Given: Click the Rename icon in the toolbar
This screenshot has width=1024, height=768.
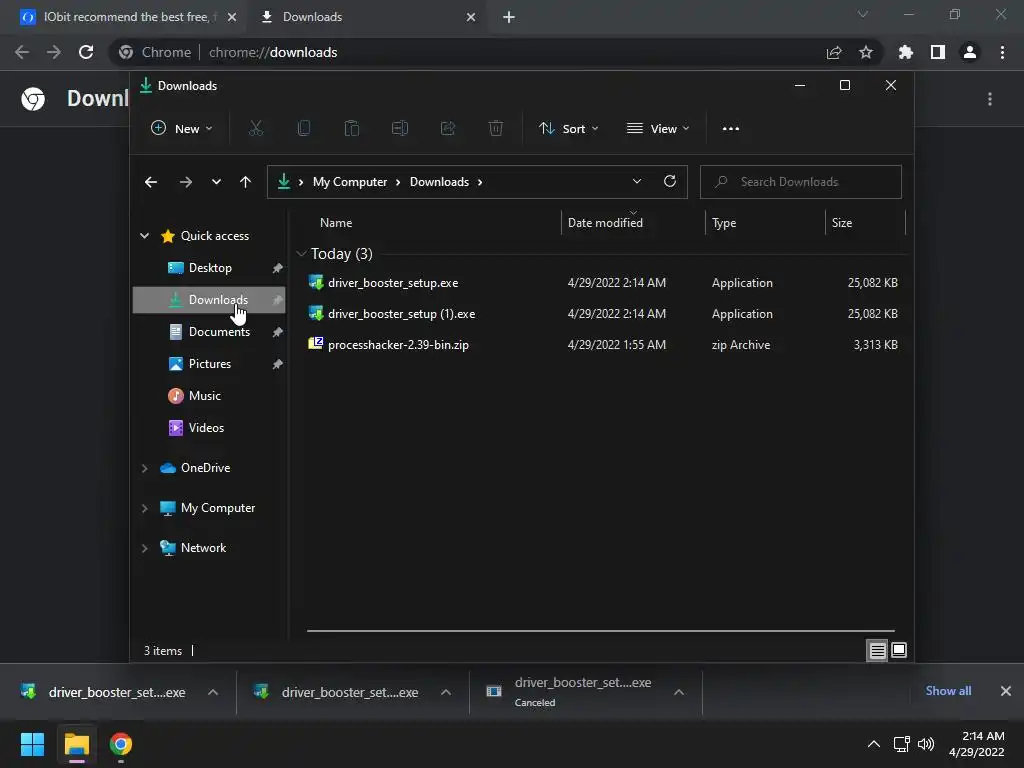Looking at the screenshot, I should (x=400, y=129).
